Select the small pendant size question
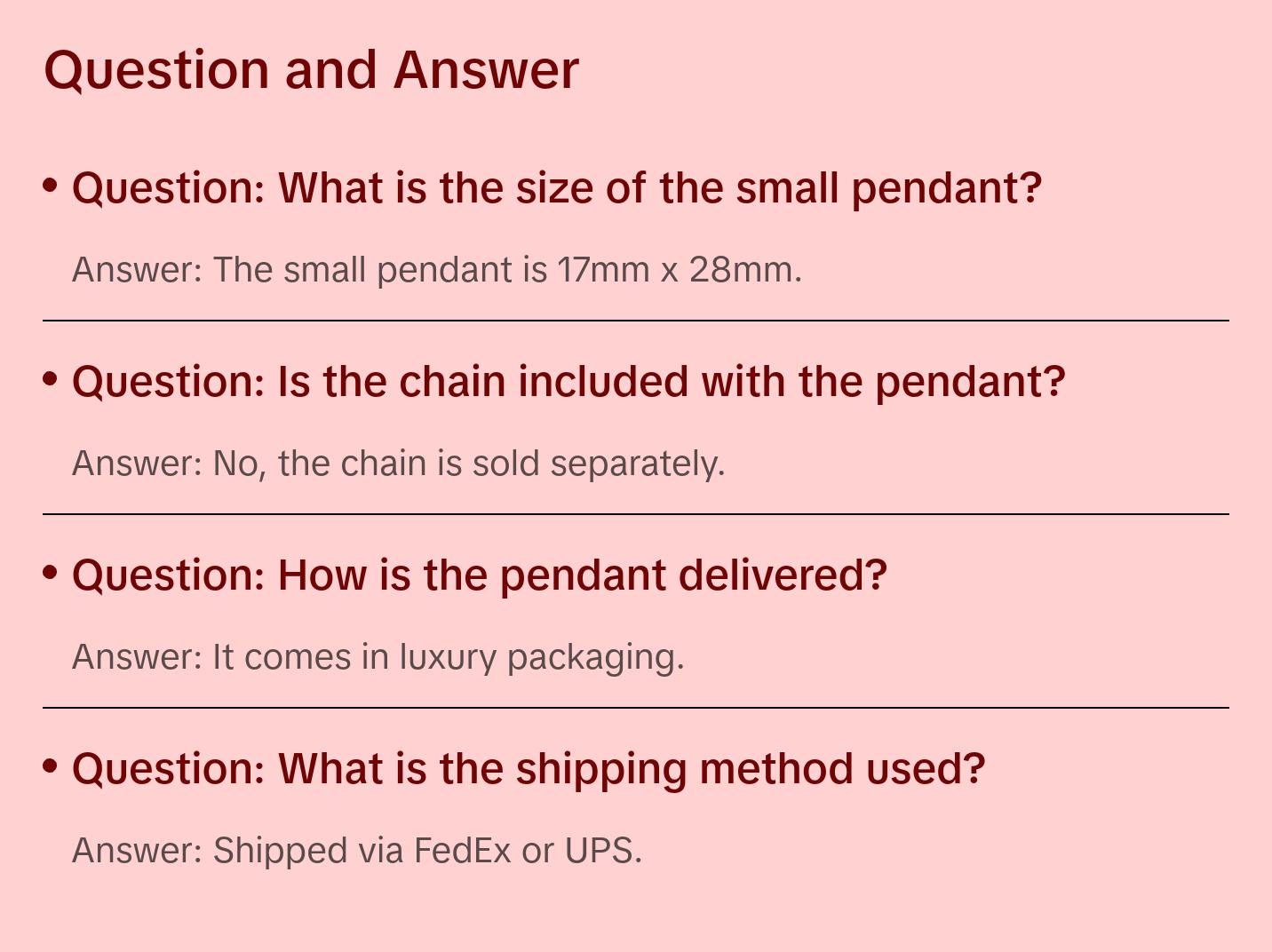Viewport: 1272px width, 952px height. [556, 188]
